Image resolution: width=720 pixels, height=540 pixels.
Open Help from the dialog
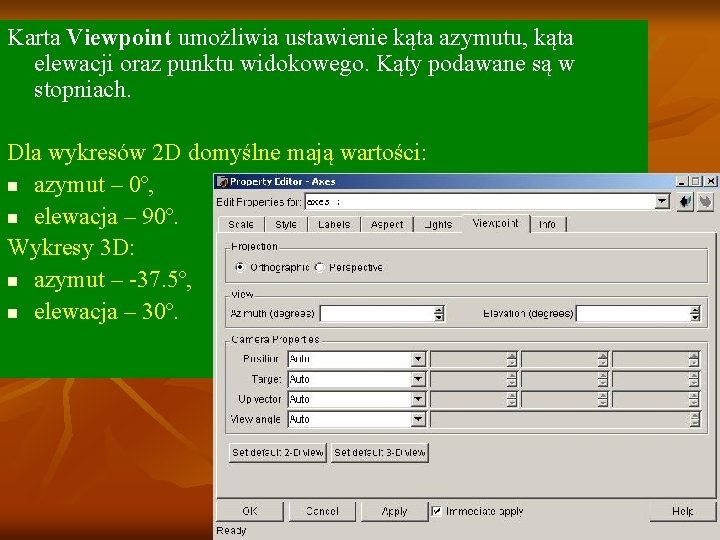(683, 512)
